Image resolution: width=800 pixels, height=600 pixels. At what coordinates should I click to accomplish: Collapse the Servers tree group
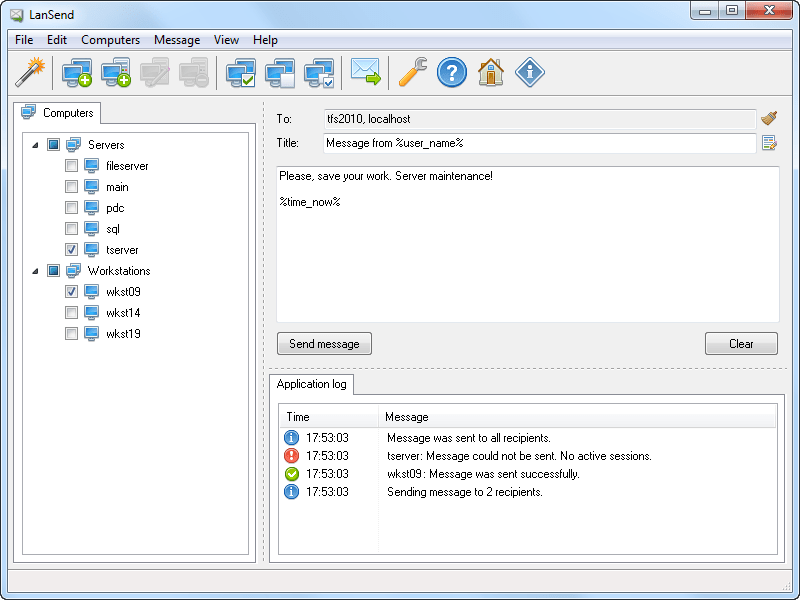[x=36, y=145]
